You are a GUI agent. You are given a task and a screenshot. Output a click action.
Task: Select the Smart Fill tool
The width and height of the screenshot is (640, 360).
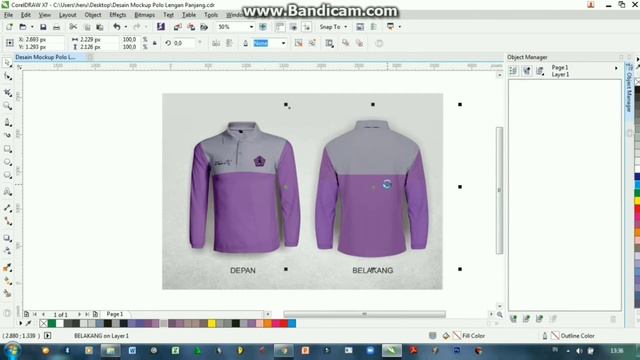click(x=7, y=293)
